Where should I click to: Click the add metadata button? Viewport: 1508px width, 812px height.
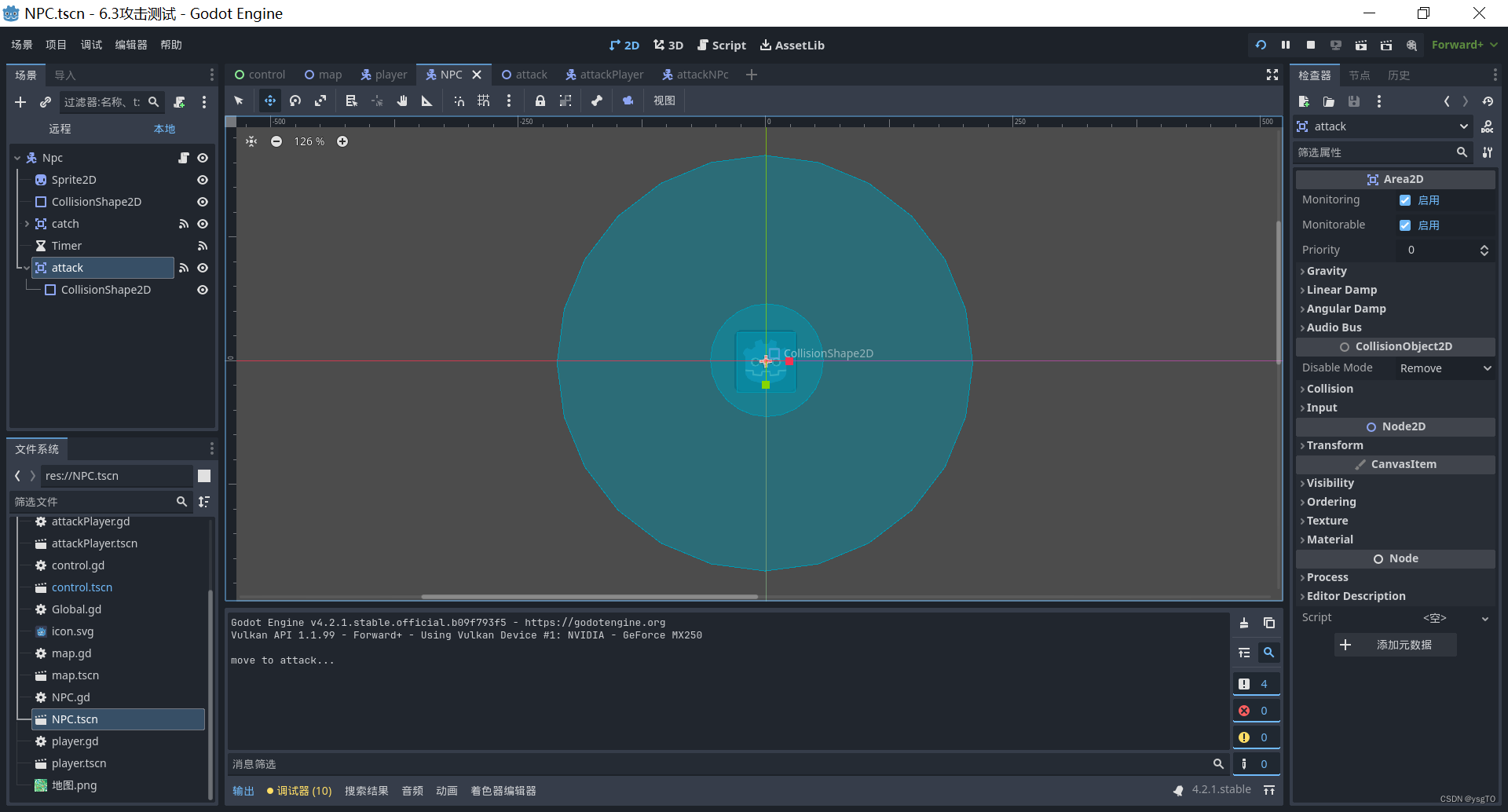[1396, 645]
